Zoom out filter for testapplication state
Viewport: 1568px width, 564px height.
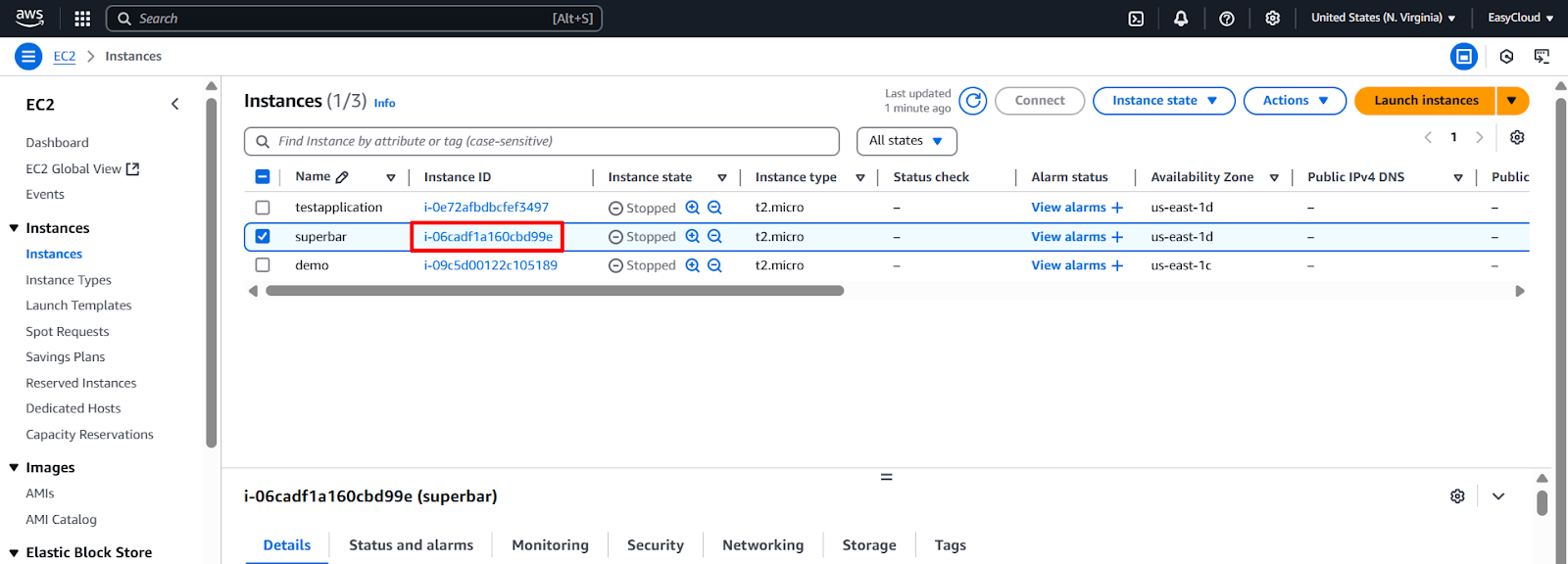714,208
